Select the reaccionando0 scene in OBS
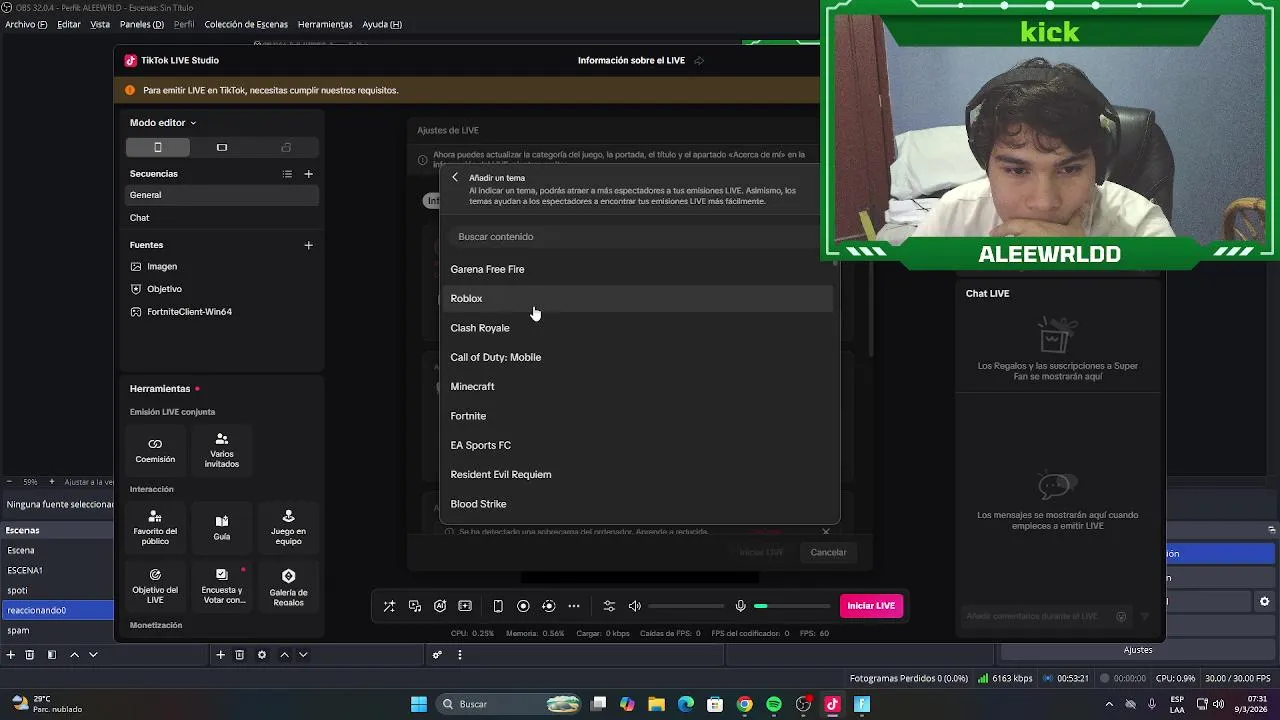The image size is (1280, 720). pyautogui.click(x=57, y=610)
